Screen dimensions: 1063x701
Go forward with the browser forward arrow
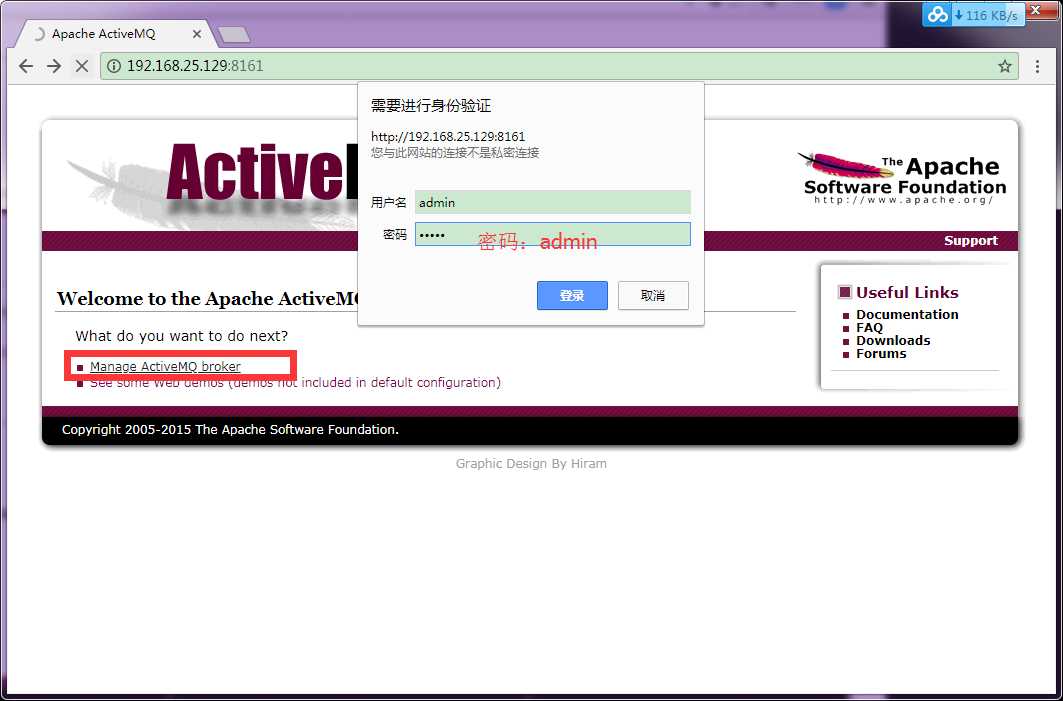[x=54, y=66]
